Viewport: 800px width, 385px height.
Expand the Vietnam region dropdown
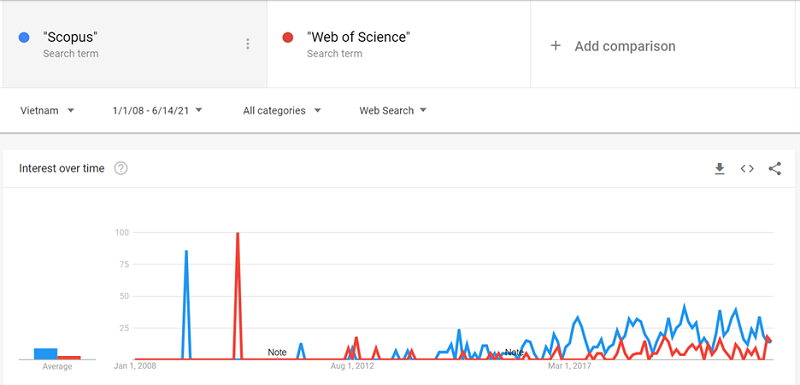(x=47, y=111)
